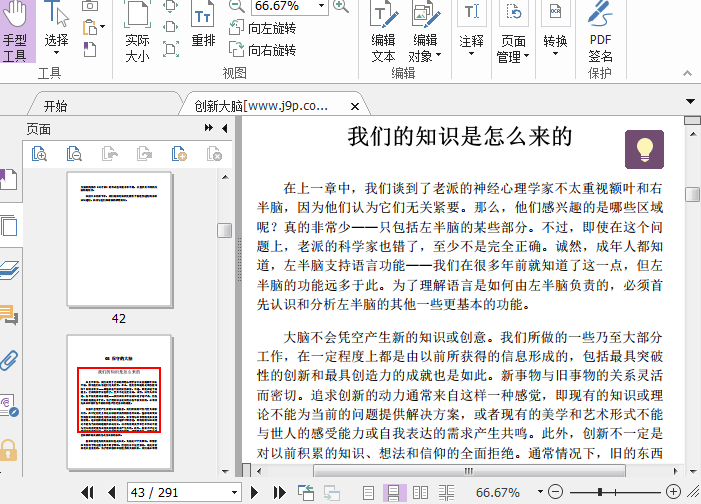701x504 pixels.
Task: Expand the Page Management (页面管理) menu
Action: [513, 31]
